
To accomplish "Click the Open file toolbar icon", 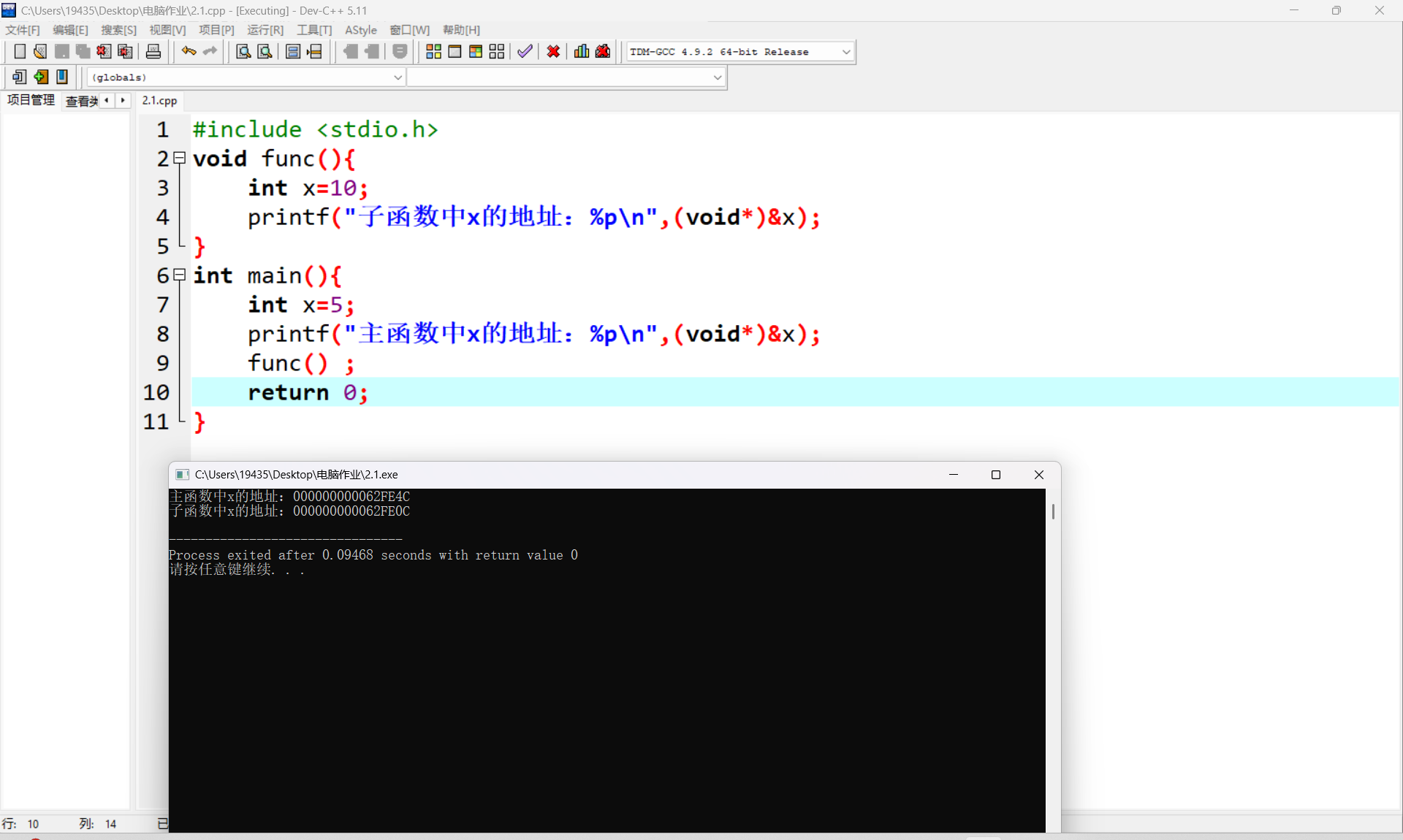I will coord(40,51).
